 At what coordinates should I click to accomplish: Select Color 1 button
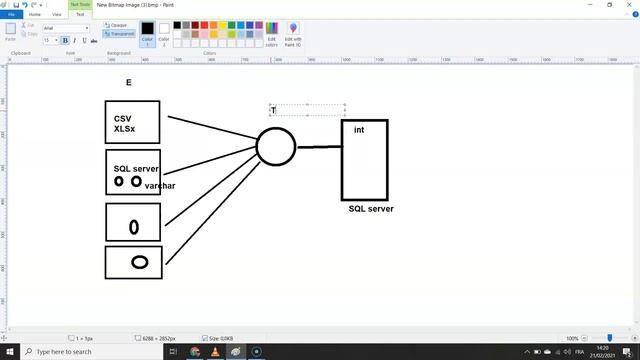[147, 34]
